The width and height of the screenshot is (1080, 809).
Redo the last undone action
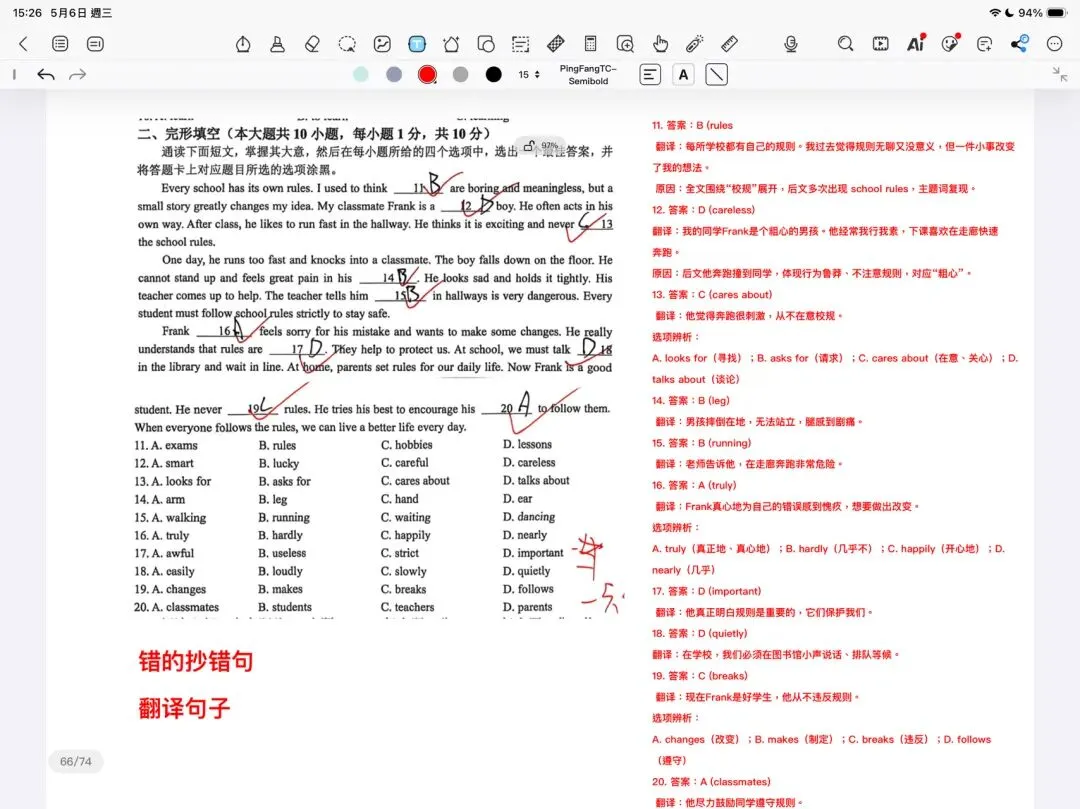point(78,74)
